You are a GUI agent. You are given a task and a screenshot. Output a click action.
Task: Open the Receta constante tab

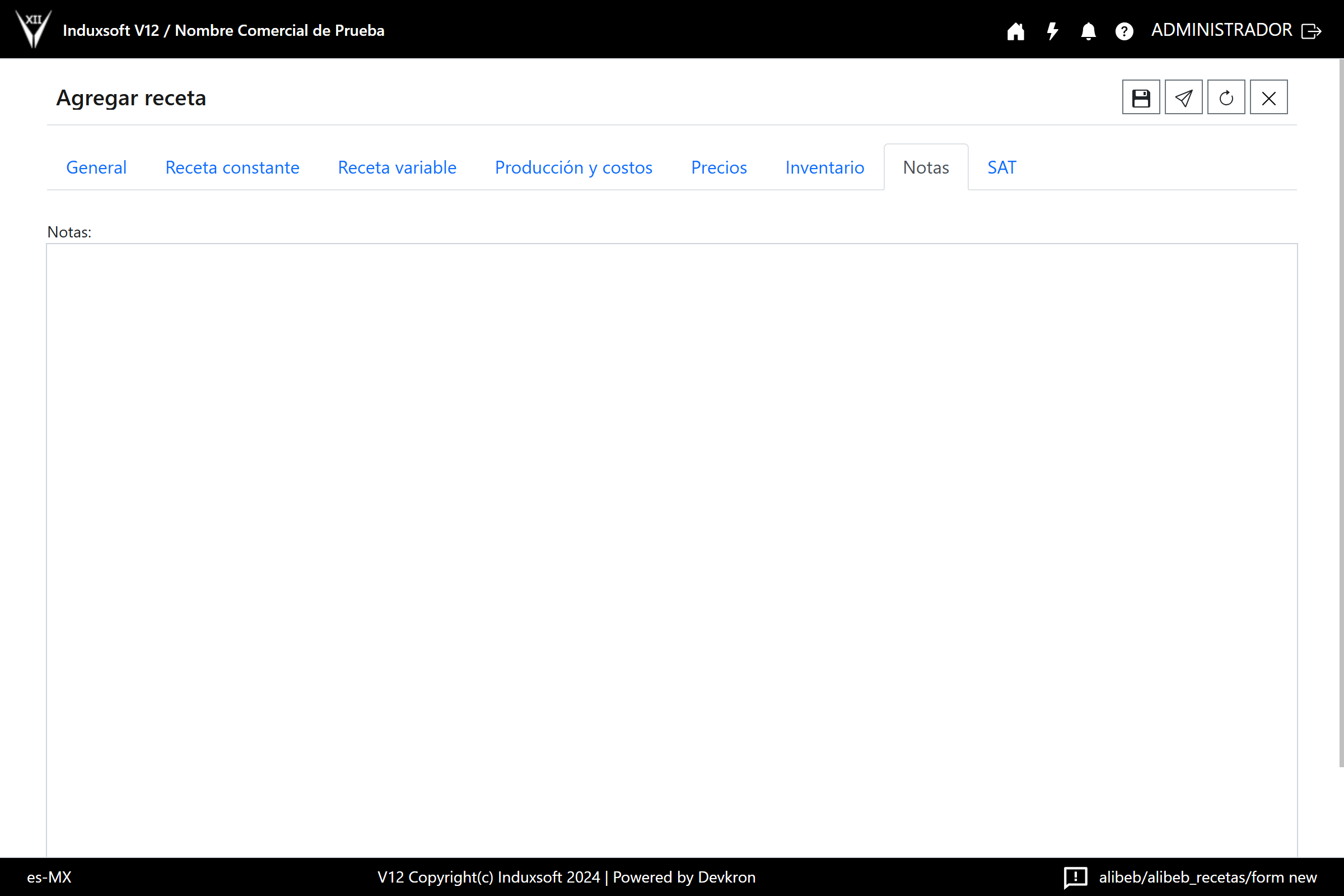pos(232,167)
